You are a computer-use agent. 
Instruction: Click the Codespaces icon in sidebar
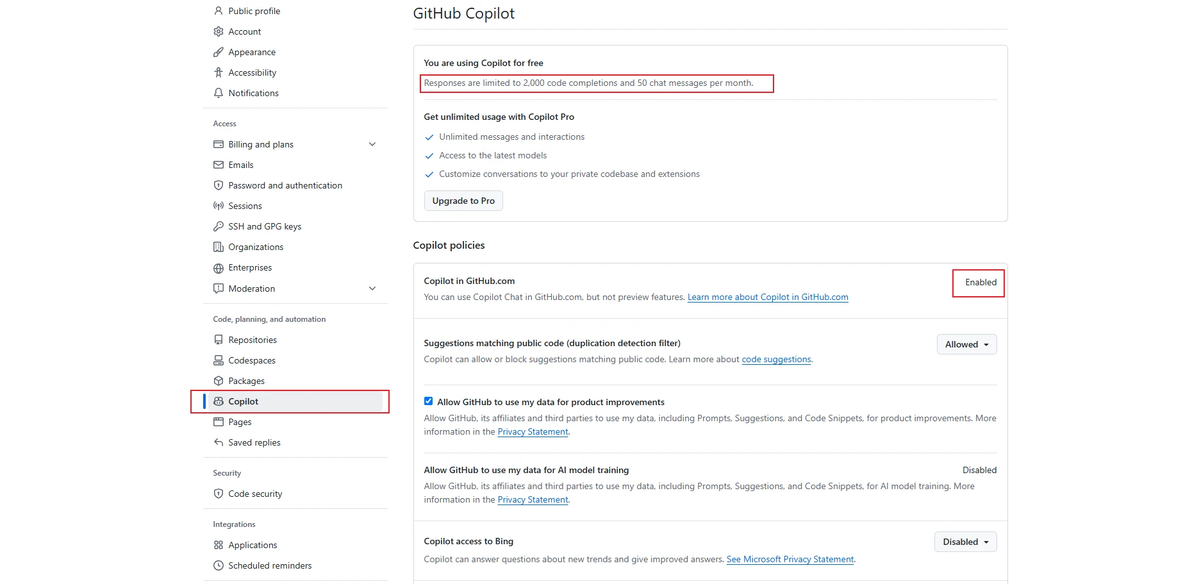218,361
